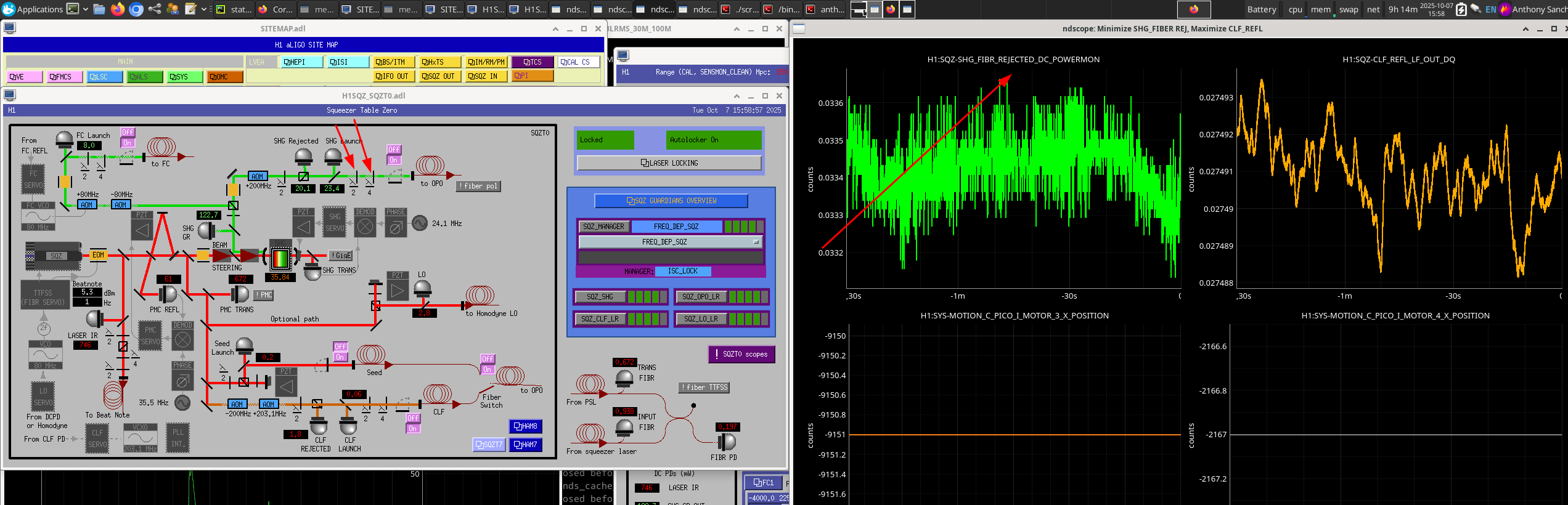1568x505 pixels.
Task: Click the SHG Rejected photodiode icon
Action: click(303, 157)
